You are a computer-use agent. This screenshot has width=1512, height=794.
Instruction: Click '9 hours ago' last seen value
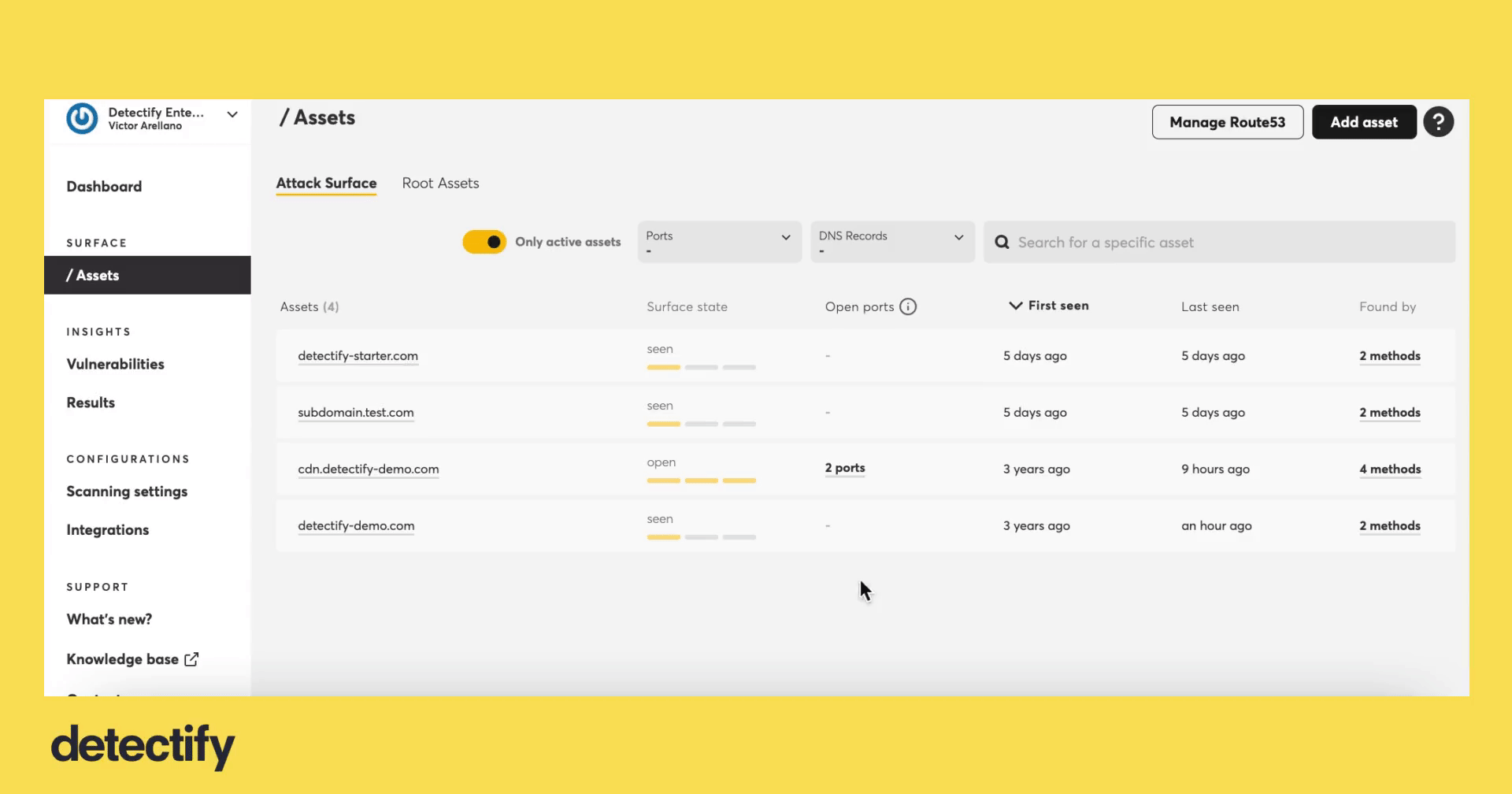pyautogui.click(x=1215, y=469)
